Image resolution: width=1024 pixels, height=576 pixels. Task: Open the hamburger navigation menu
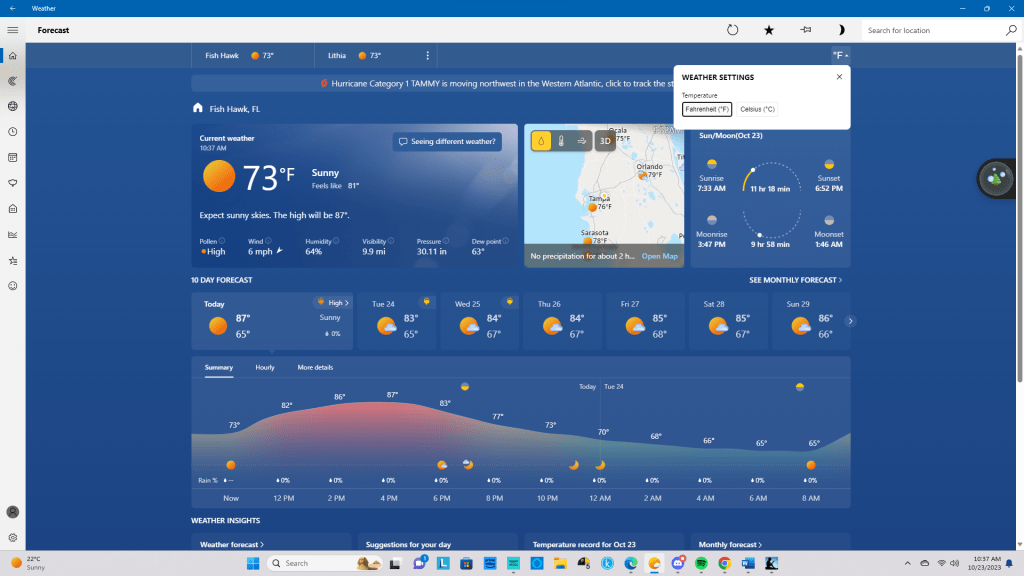coord(12,30)
